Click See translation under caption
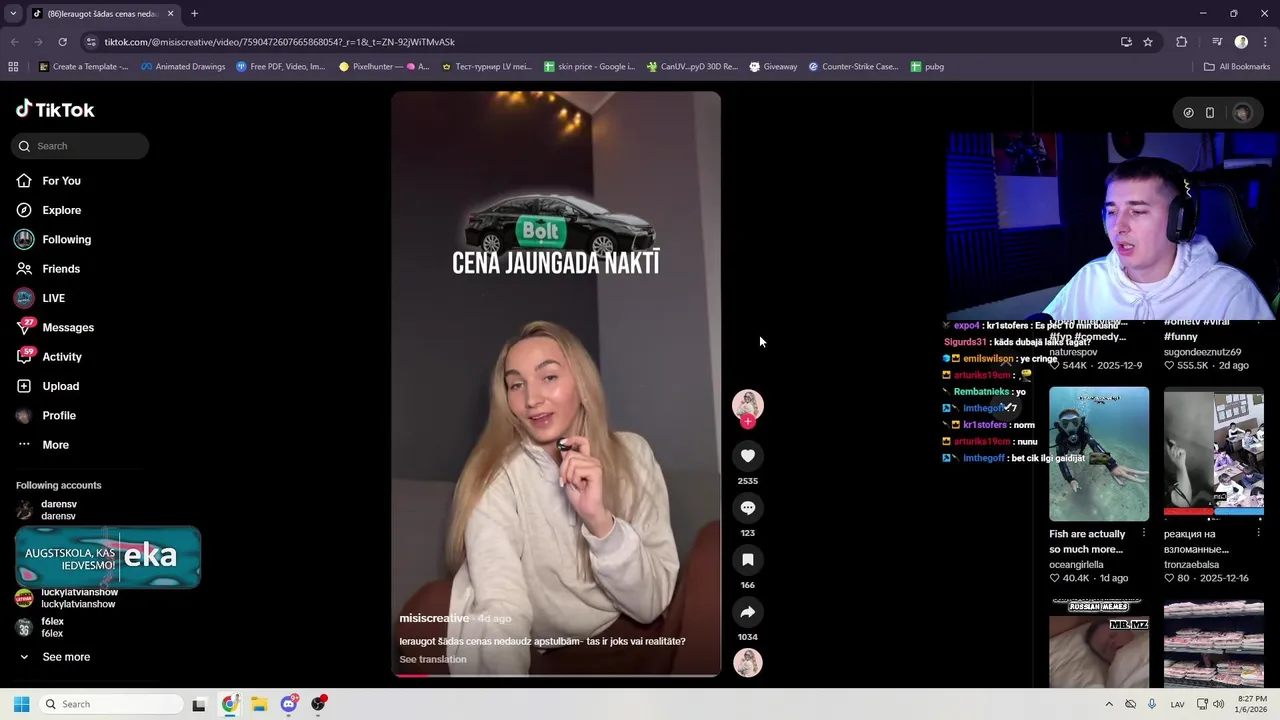 click(x=433, y=659)
